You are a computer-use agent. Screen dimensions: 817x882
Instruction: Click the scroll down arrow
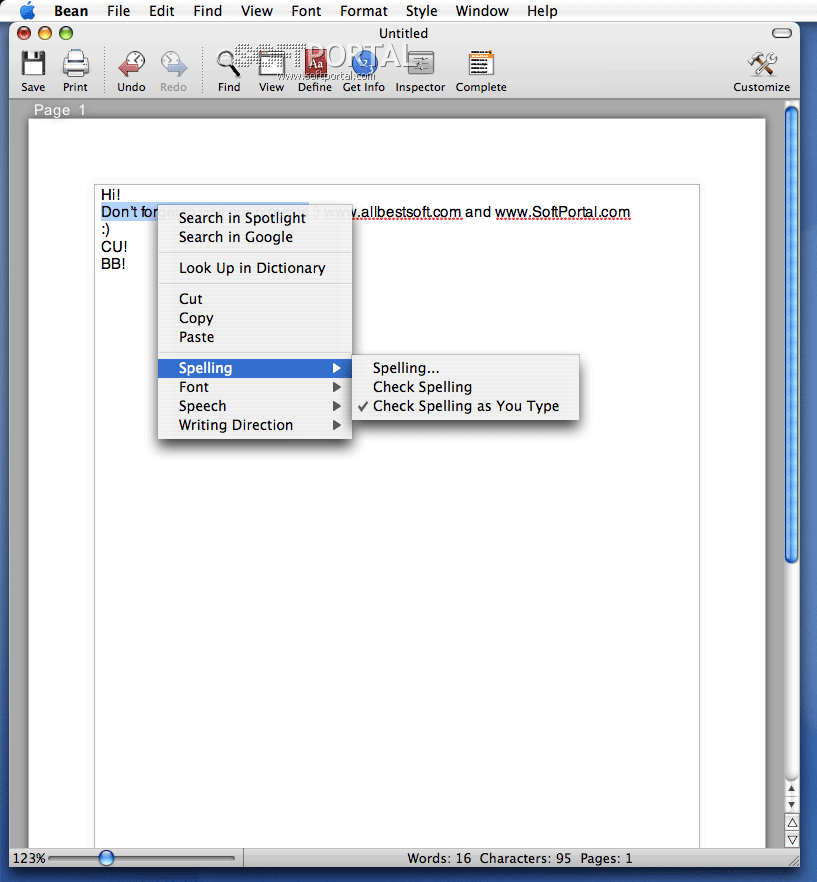tap(792, 805)
